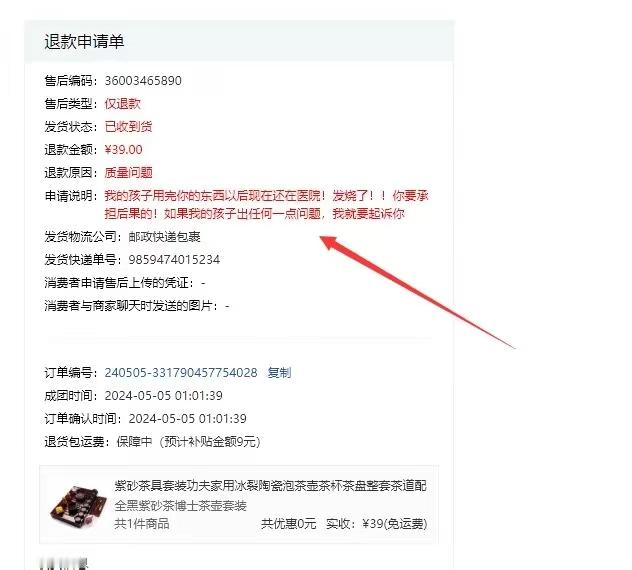Click the 质量问题 refund reason

(128, 173)
